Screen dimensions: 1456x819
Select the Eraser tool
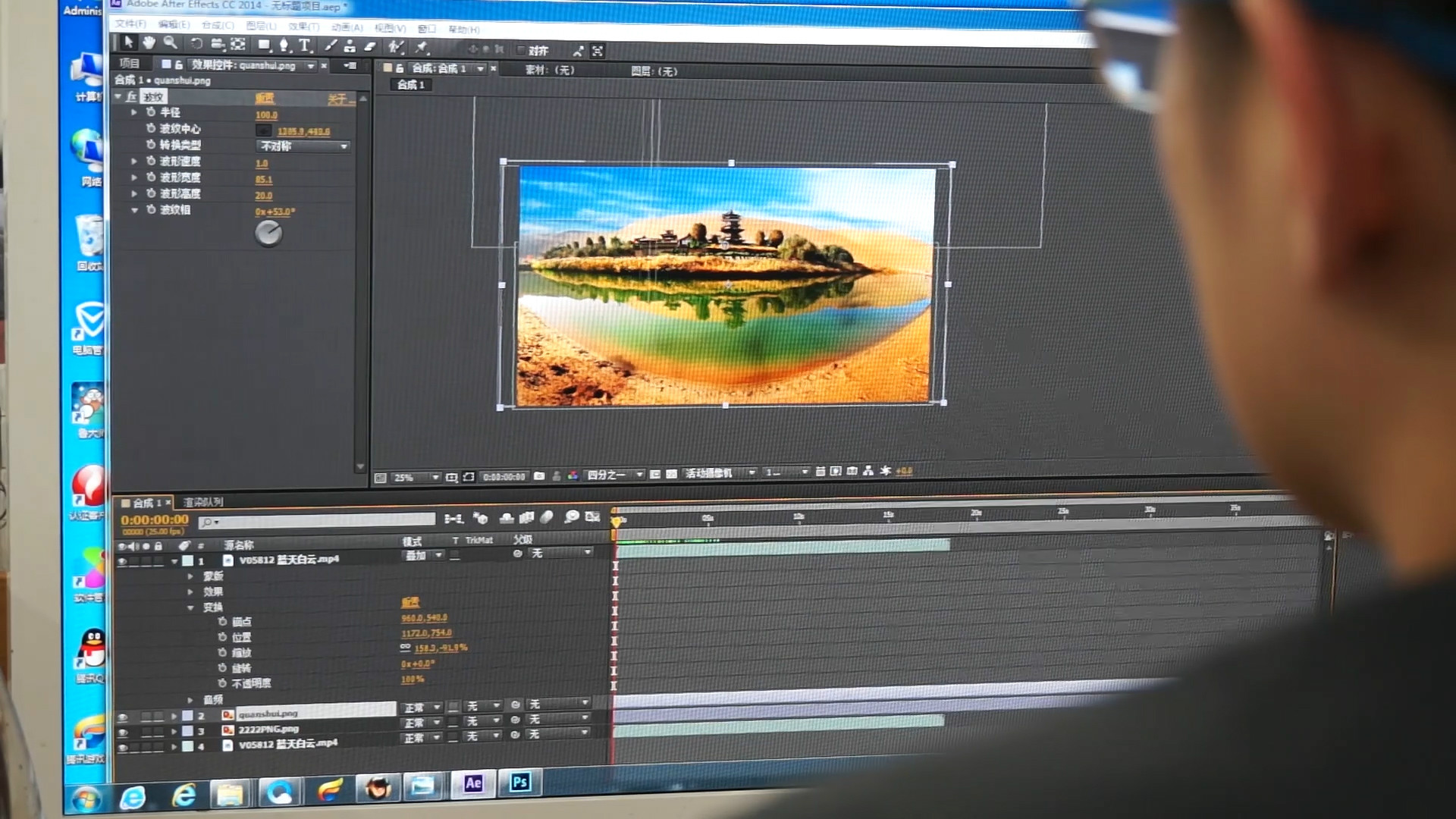(x=370, y=47)
